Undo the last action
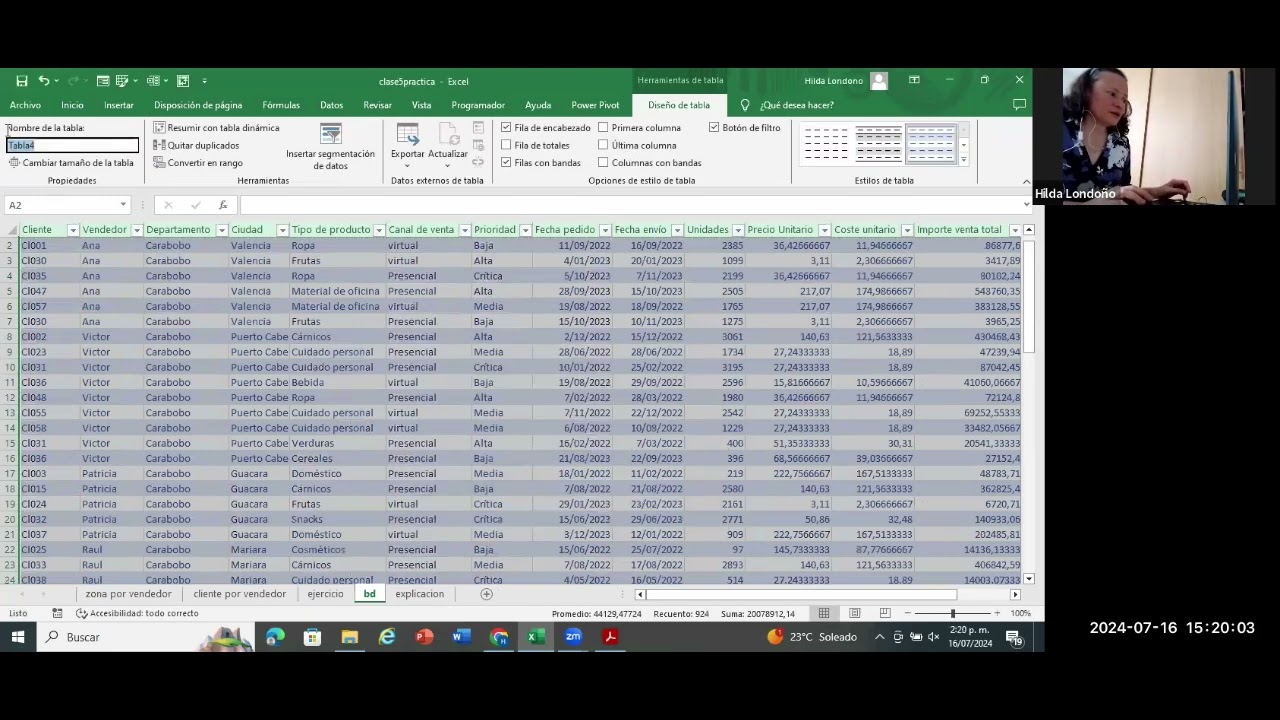Image resolution: width=1280 pixels, height=720 pixels. (x=43, y=81)
